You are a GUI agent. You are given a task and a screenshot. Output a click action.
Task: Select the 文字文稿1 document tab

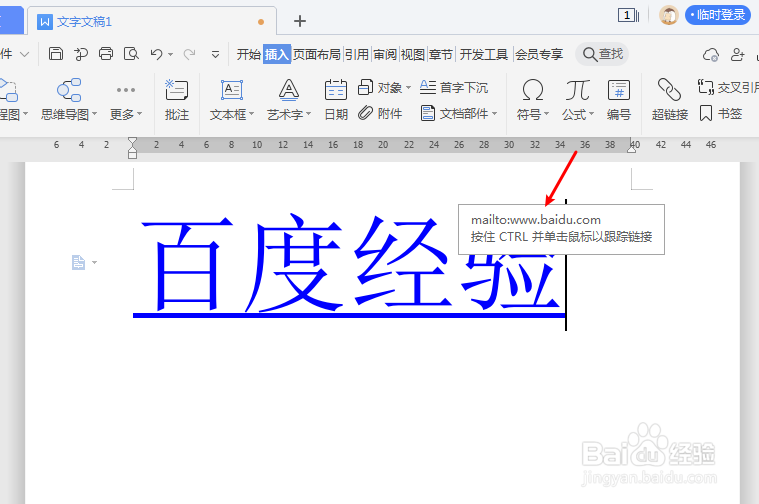152,21
